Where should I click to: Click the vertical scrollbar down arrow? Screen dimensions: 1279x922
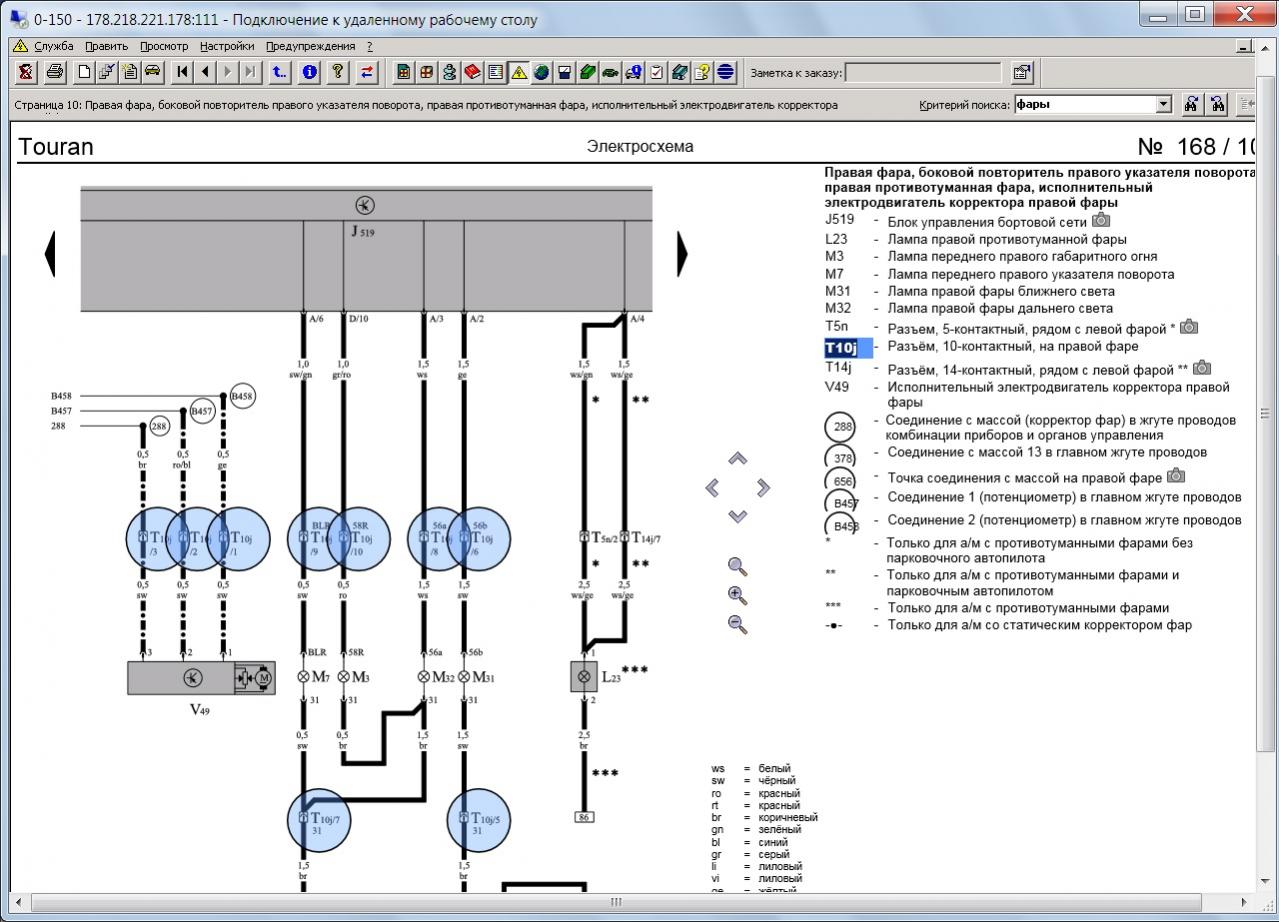tap(1266, 883)
